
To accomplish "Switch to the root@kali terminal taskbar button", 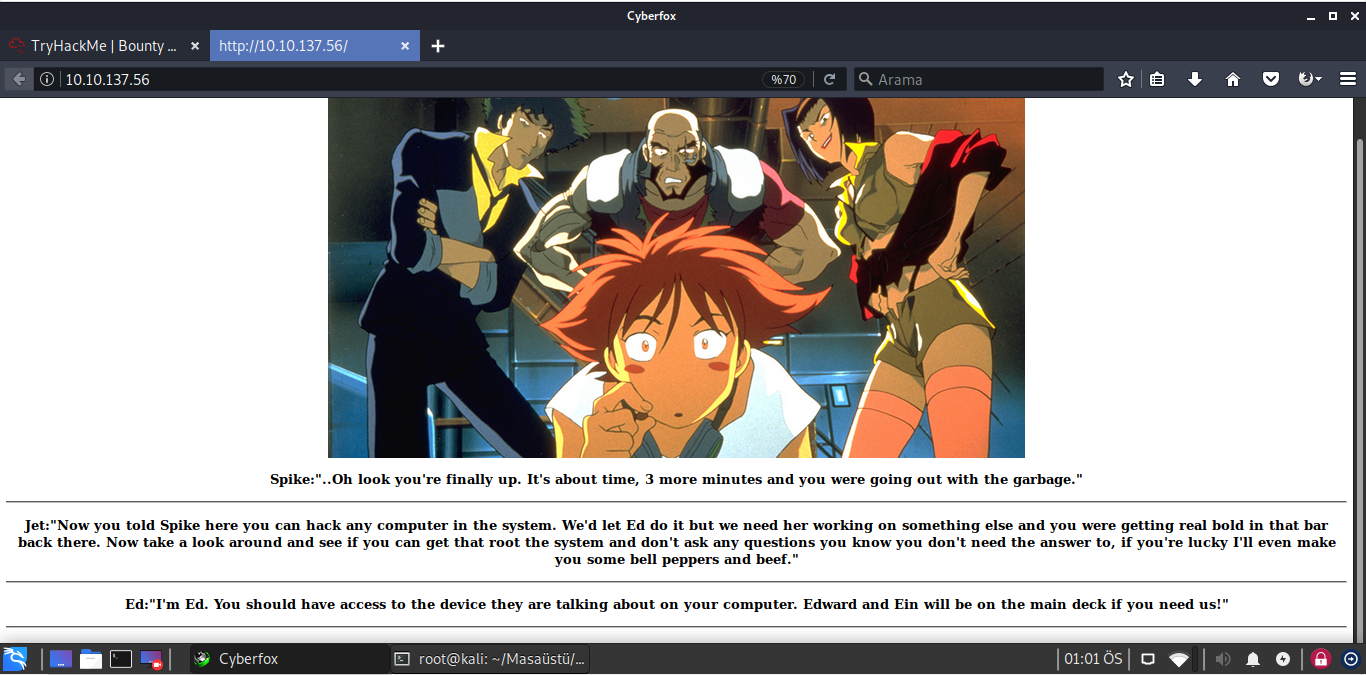I will pos(489,659).
